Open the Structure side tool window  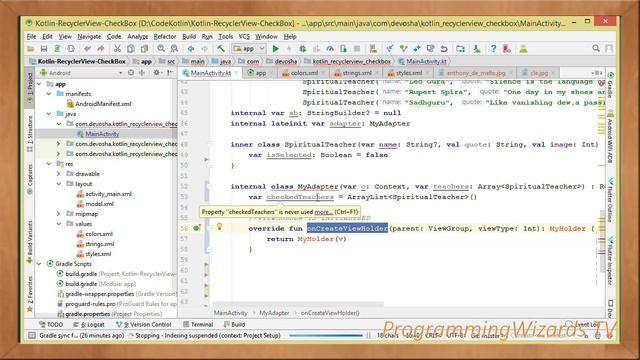(30, 134)
